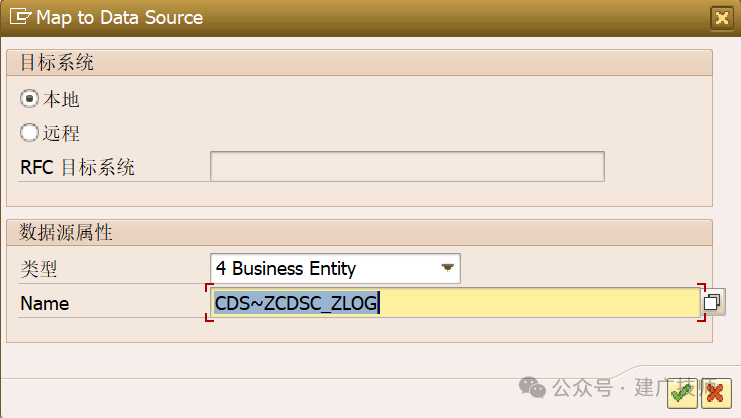Click the dialog icon next to title
Image resolution: width=741 pixels, height=418 pixels.
coord(20,17)
